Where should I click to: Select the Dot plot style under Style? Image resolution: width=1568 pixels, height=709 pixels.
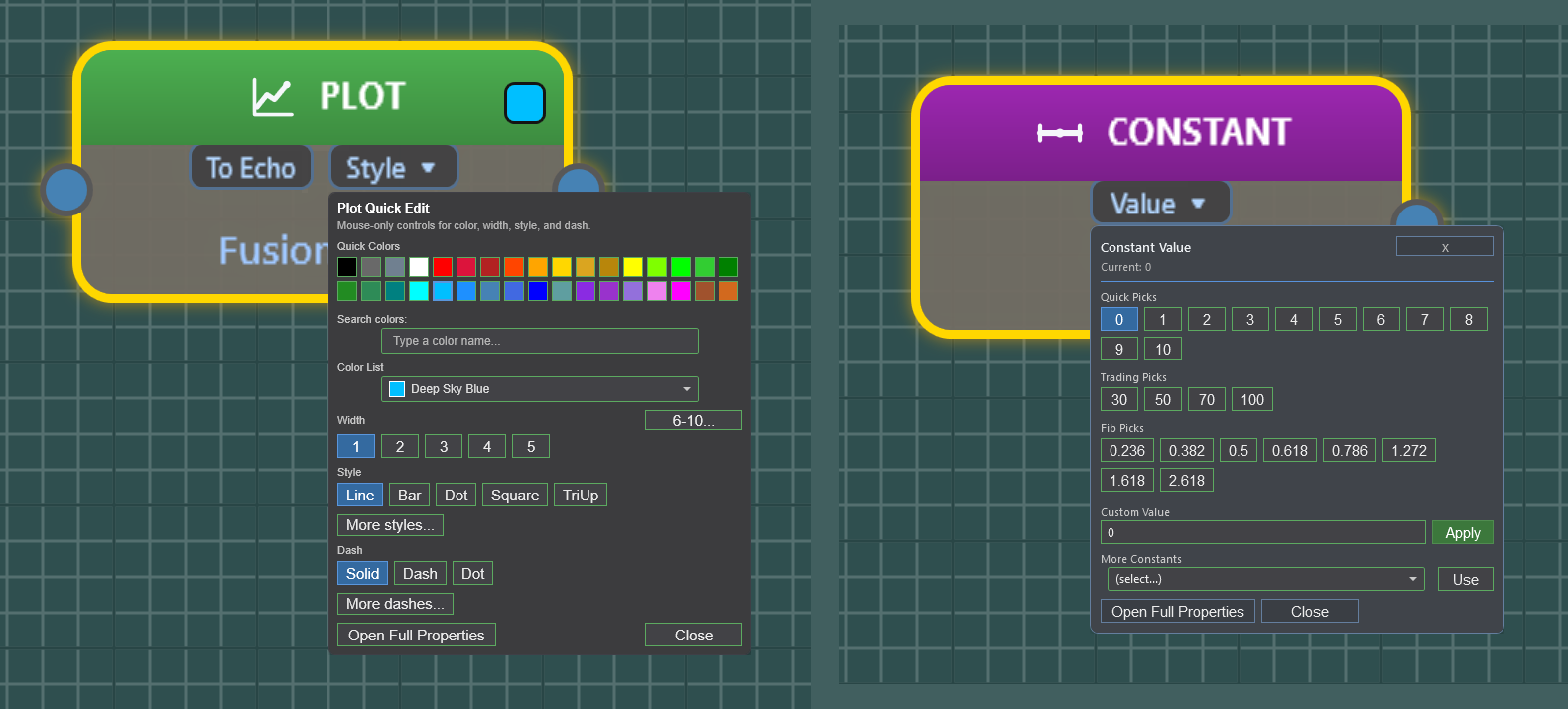coord(457,496)
